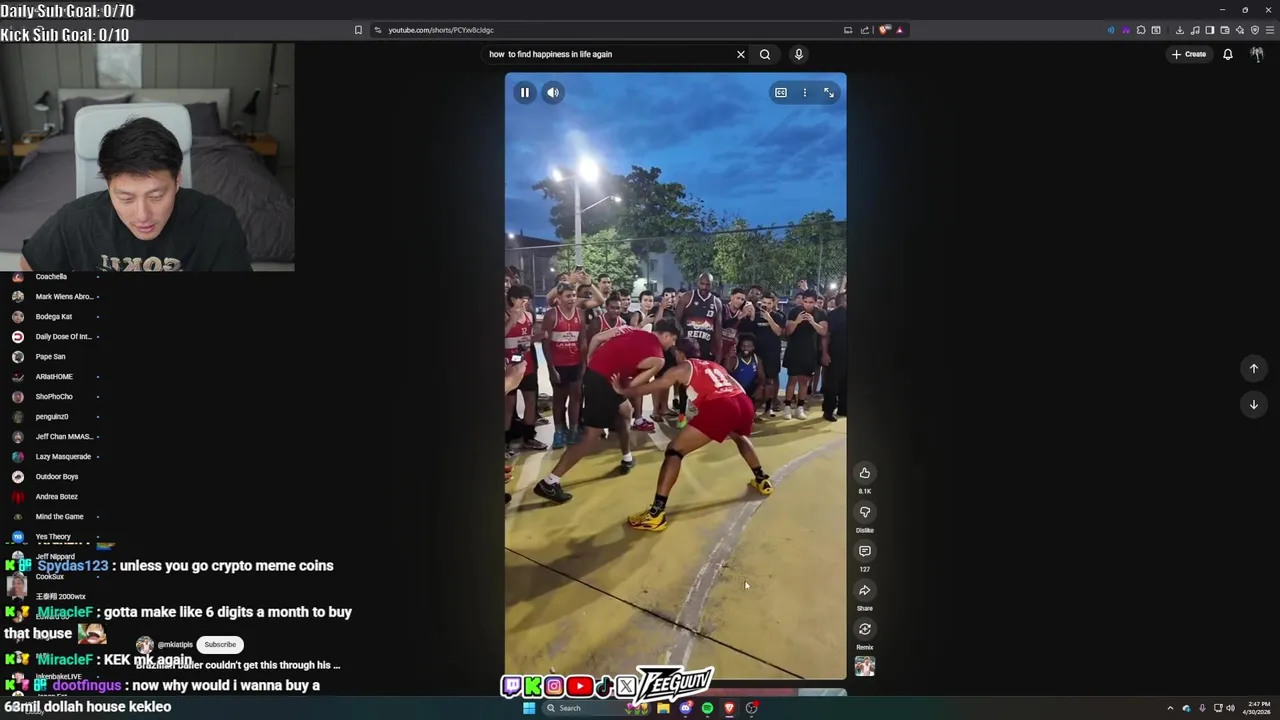Open Brave Leo AI sparkle icon

1240,30
